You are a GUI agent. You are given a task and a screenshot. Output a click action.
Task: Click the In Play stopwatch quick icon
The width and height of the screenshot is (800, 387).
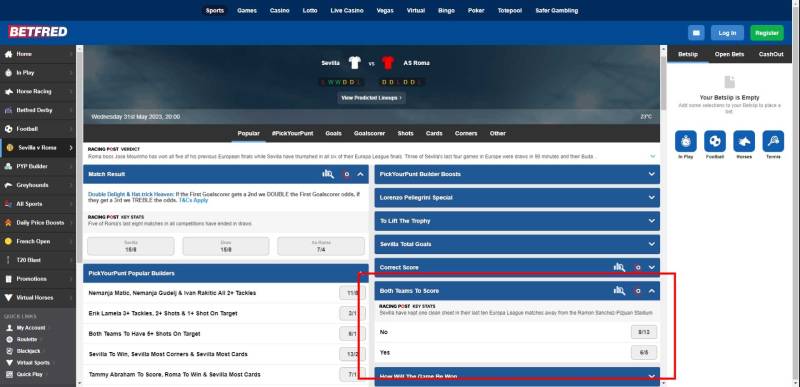(x=686, y=141)
